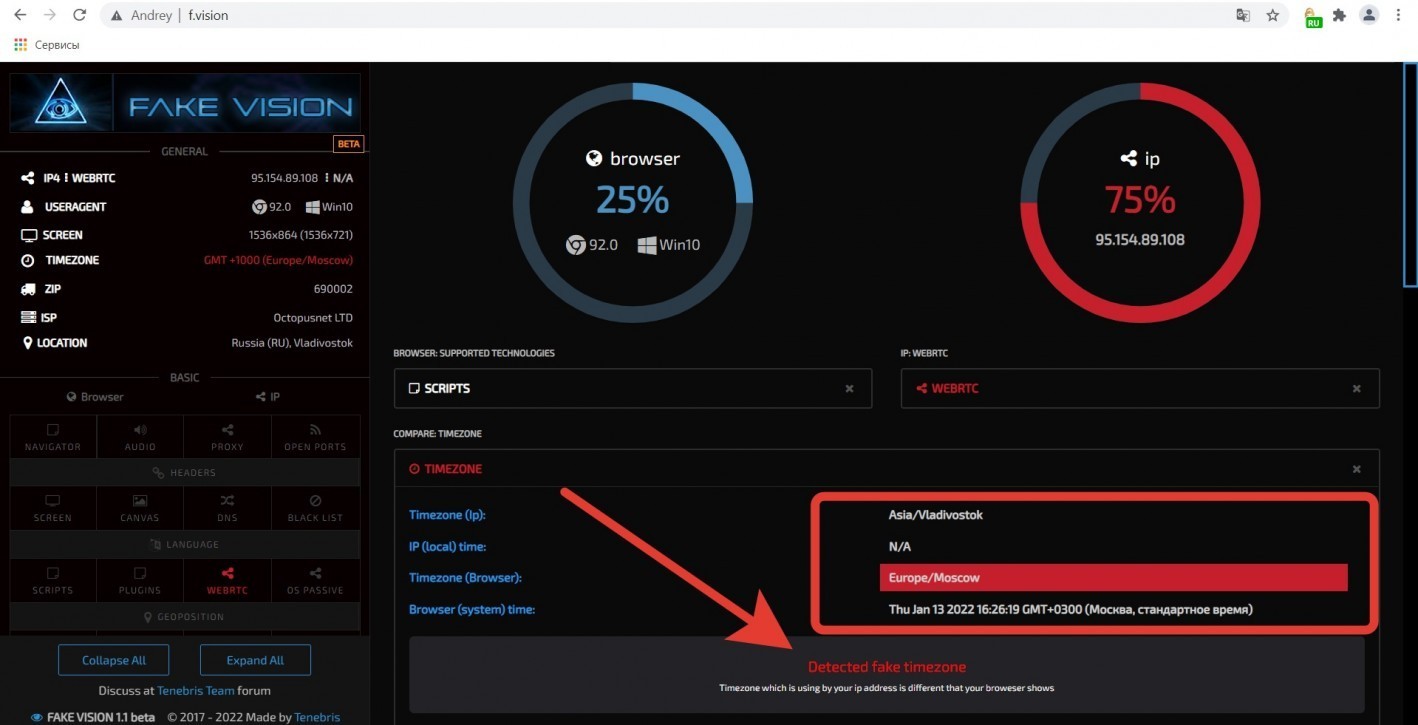Viewport: 1418px width, 725px height.
Task: Bookmark this page with the star
Action: (1272, 16)
